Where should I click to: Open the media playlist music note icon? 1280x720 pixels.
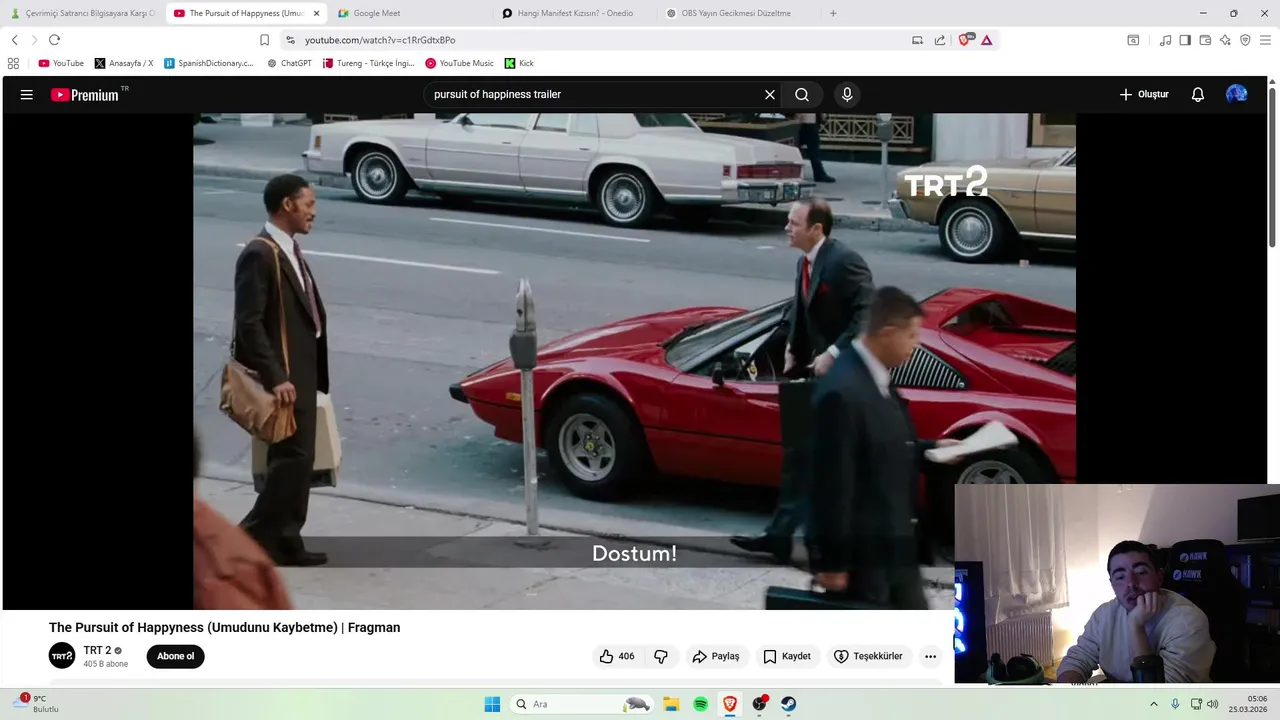[x=1165, y=40]
